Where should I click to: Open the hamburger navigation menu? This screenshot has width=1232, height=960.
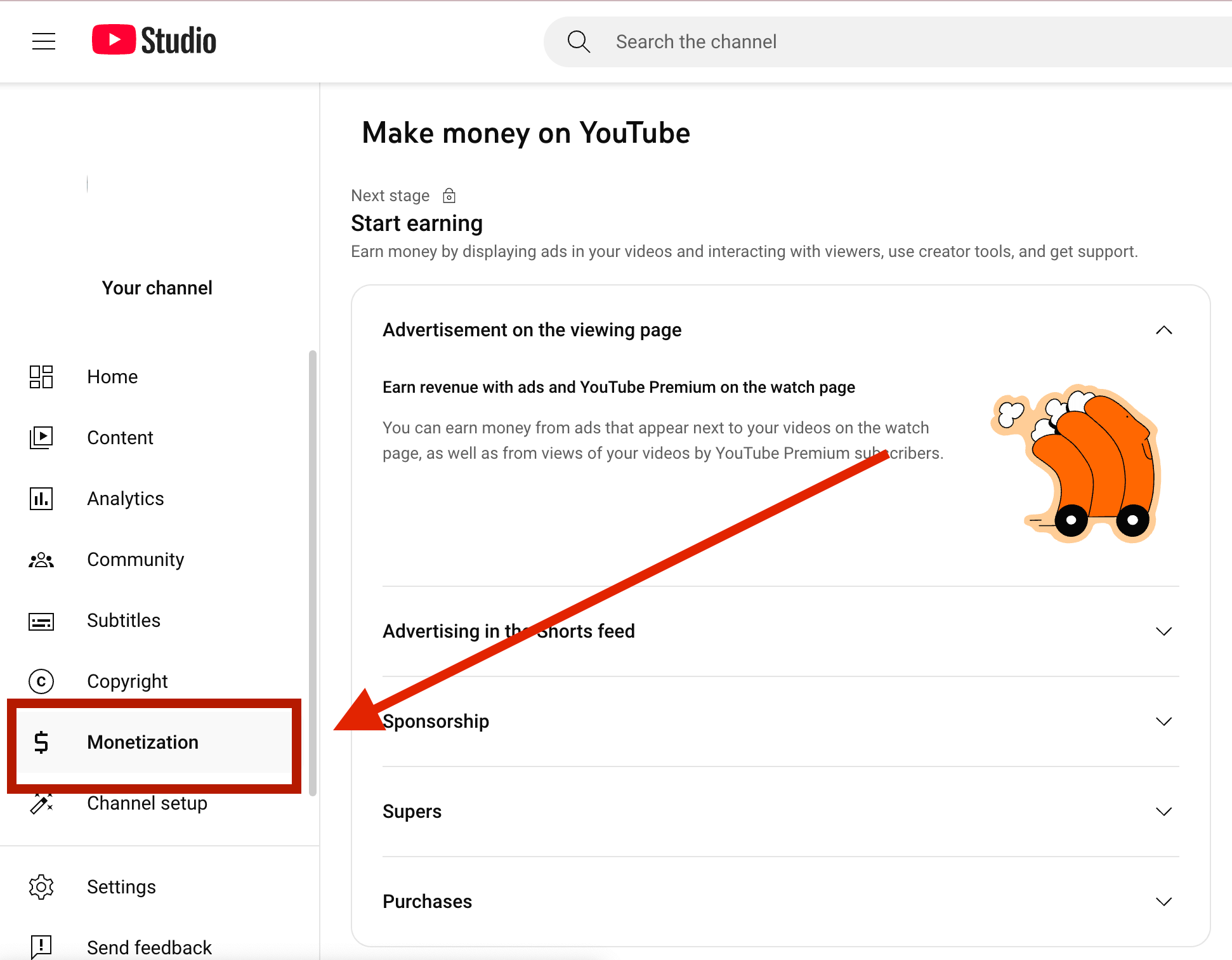coord(43,41)
